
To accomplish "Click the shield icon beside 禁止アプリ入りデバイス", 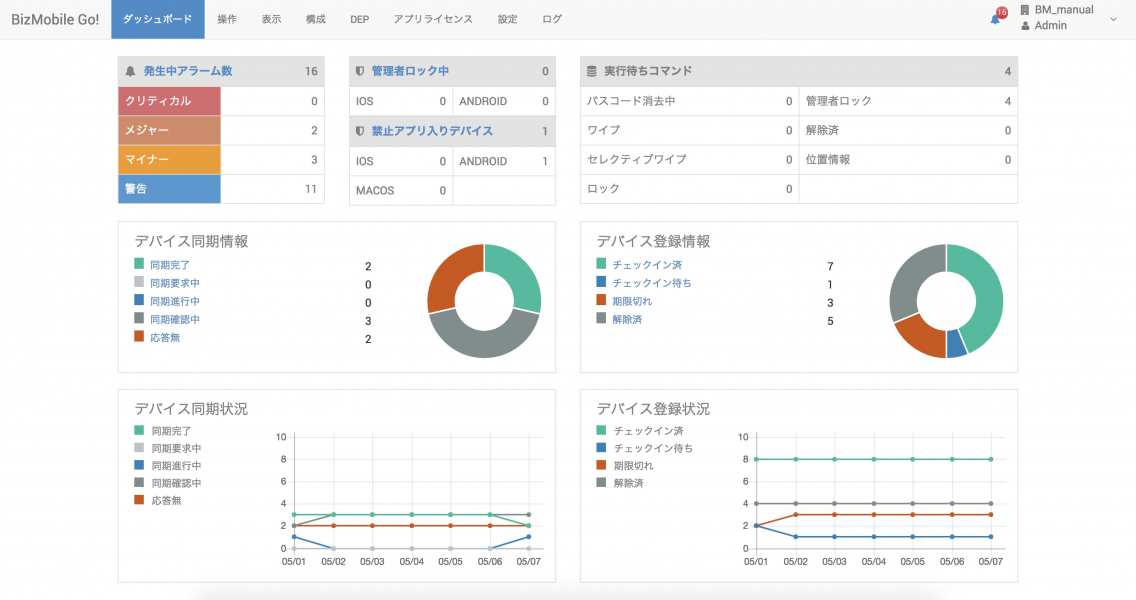I will (359, 131).
